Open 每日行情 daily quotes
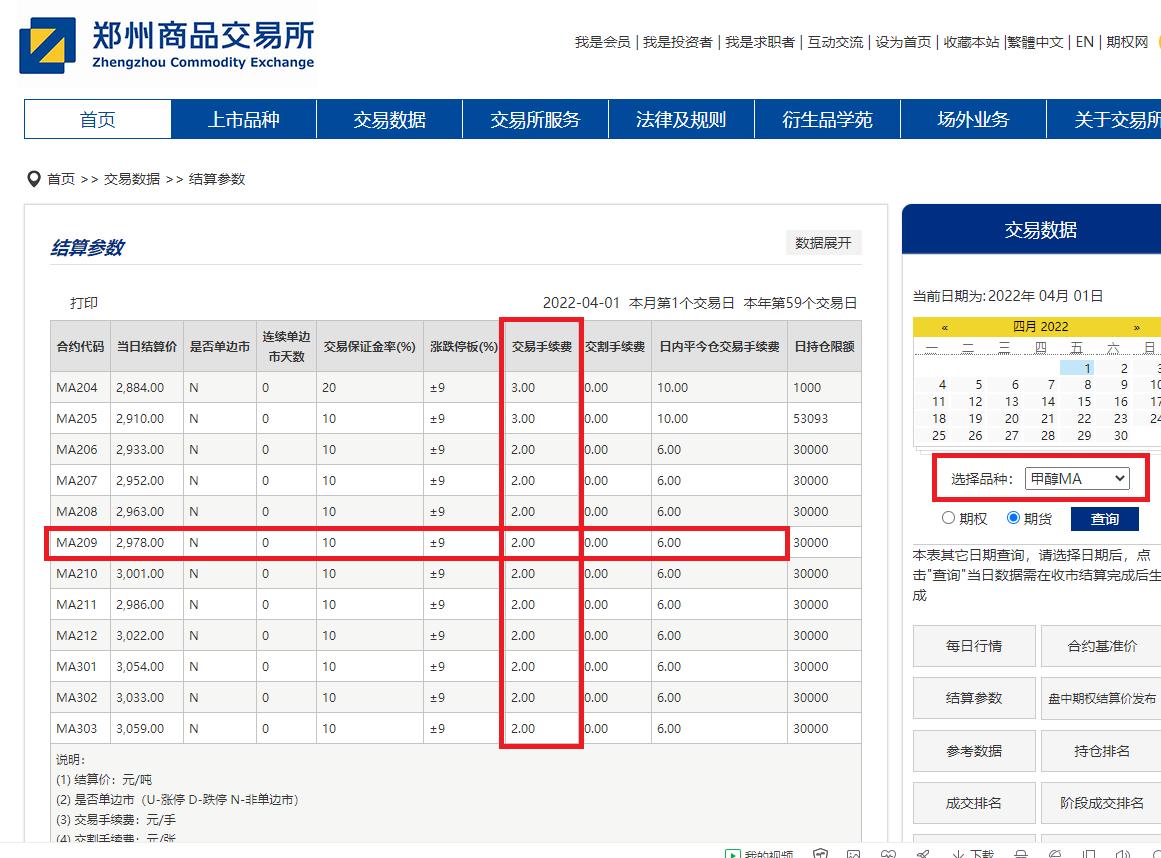Image resolution: width=1161 pixels, height=858 pixels. click(974, 646)
